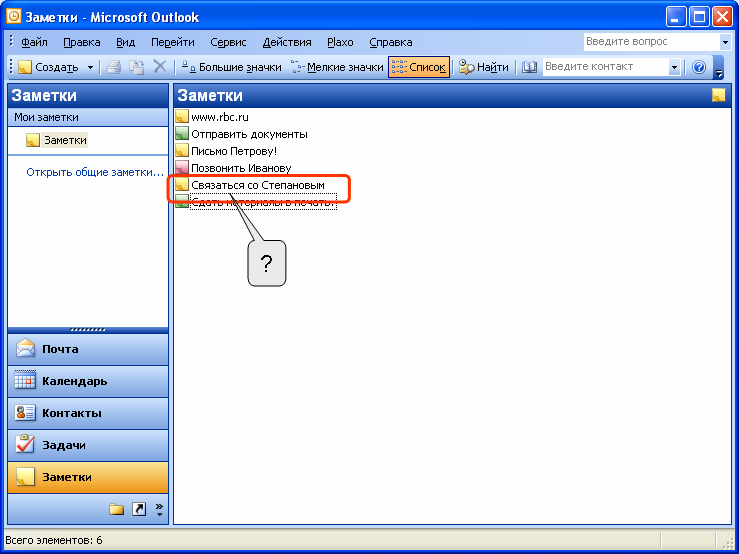Click Открыть общие заметки link
Viewport: 739px width, 554px height.
point(95,172)
